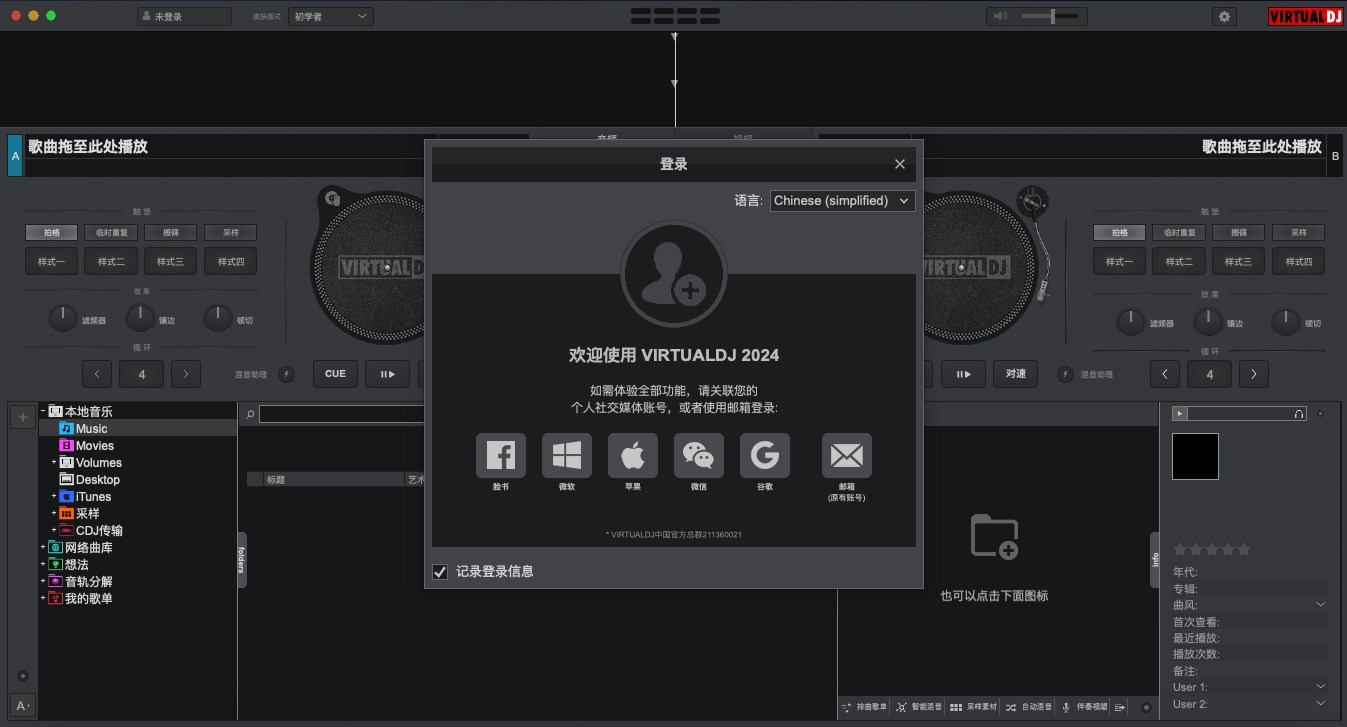The height and width of the screenshot is (727, 1347).
Task: Select the Music folder in sidebar
Action: (91, 429)
